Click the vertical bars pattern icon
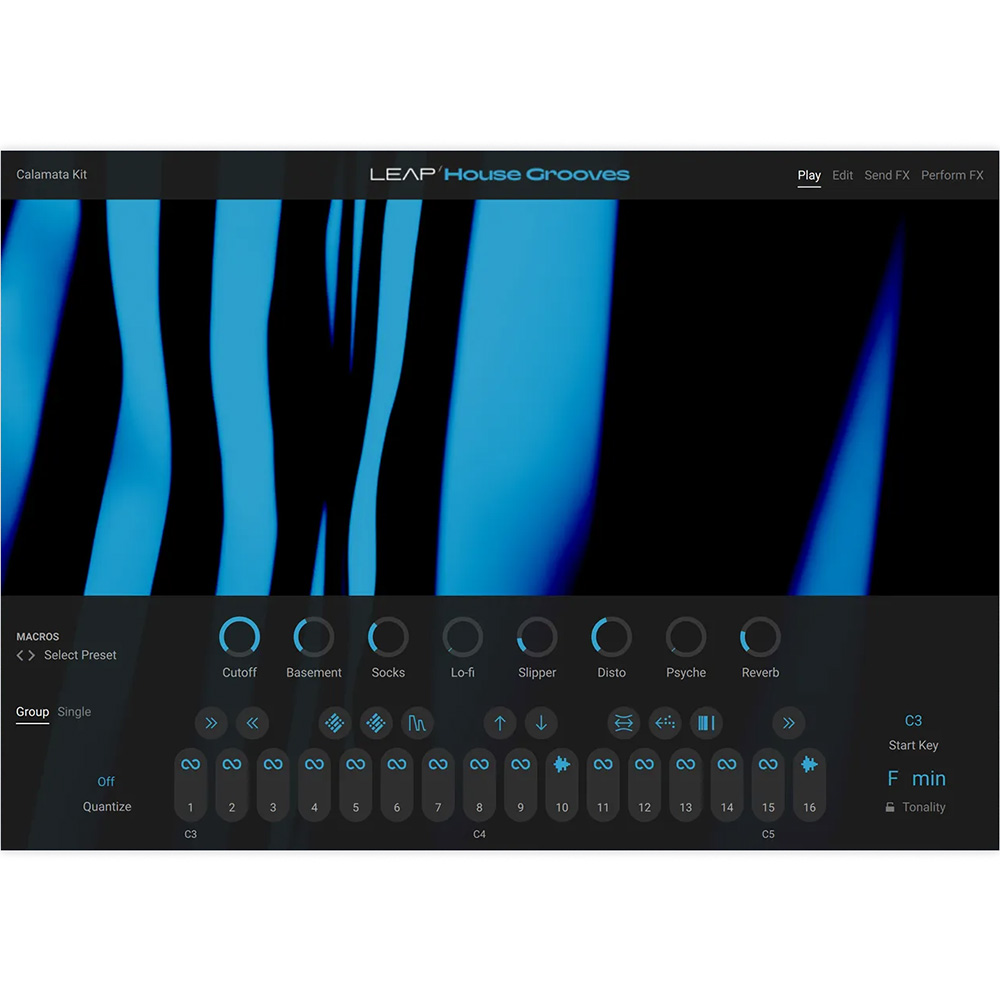 coord(707,723)
